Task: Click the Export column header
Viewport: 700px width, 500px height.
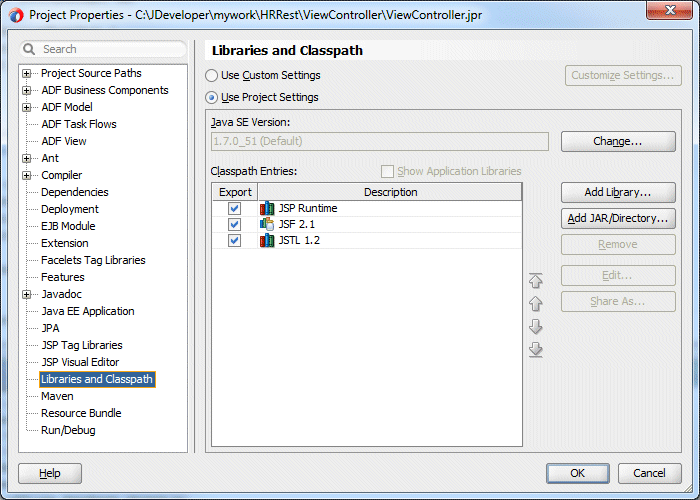Action: (235, 192)
